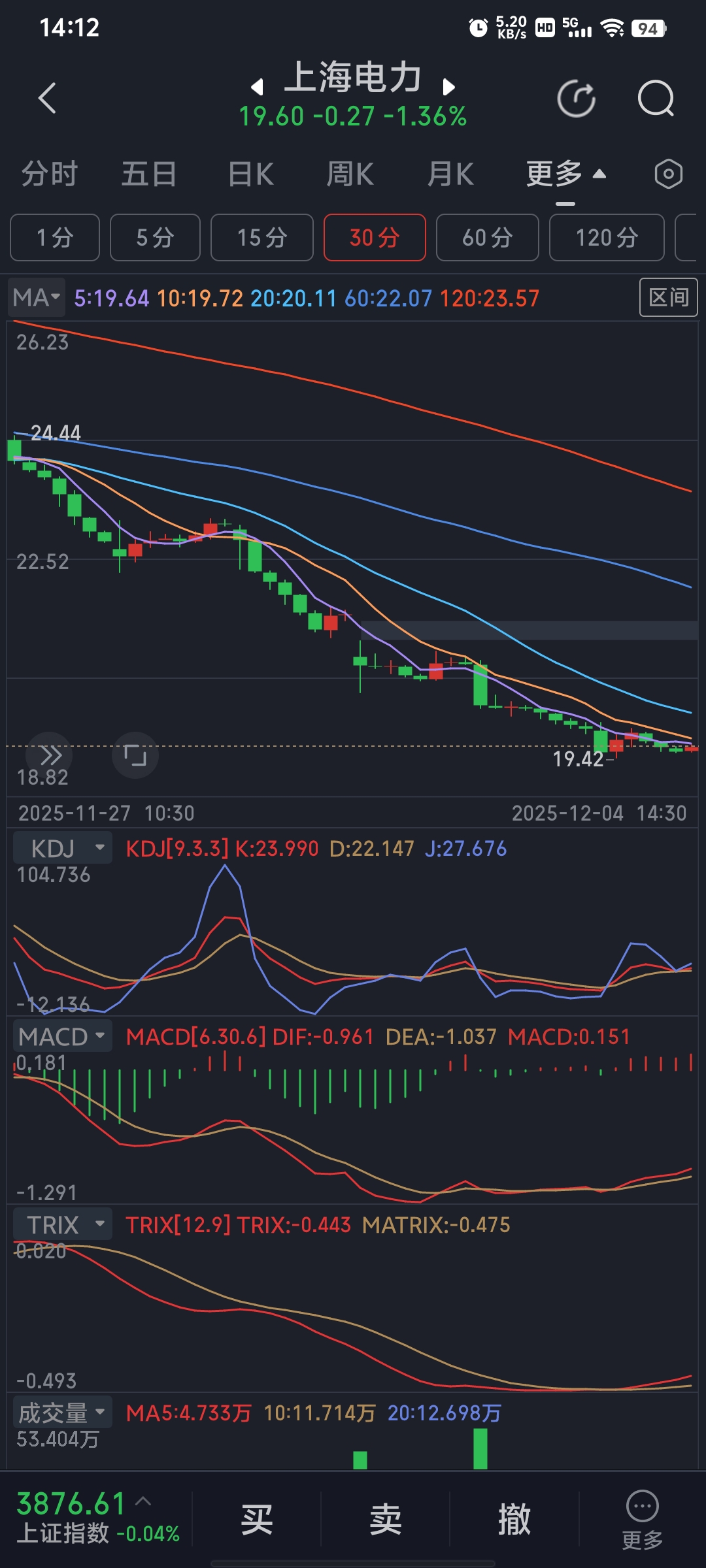The image size is (706, 1568).
Task: Open chart settings hexagon icon
Action: (668, 174)
